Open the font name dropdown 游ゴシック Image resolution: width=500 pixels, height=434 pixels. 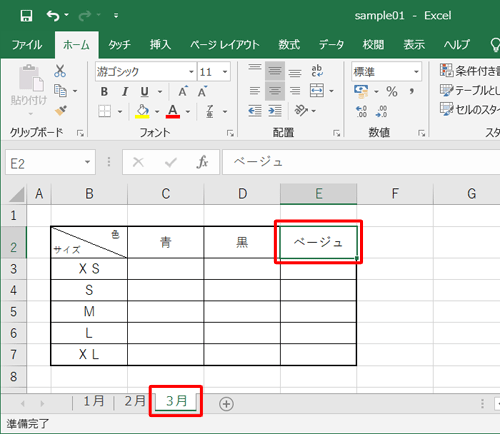pos(191,72)
